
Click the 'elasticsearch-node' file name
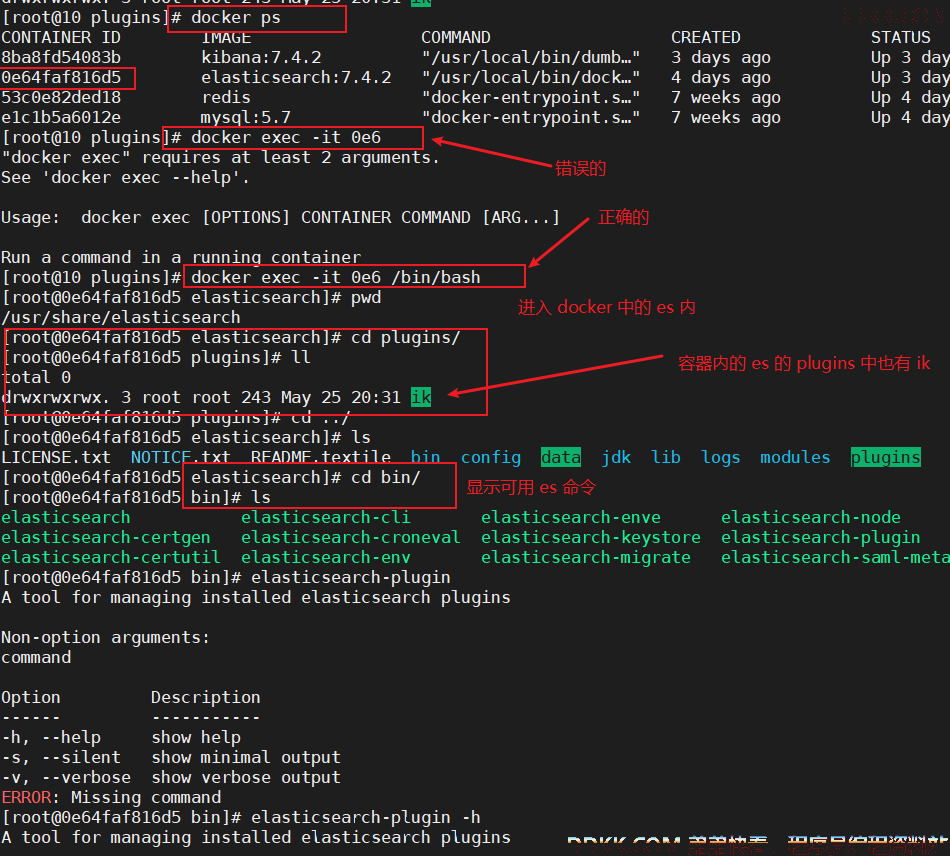(811, 517)
